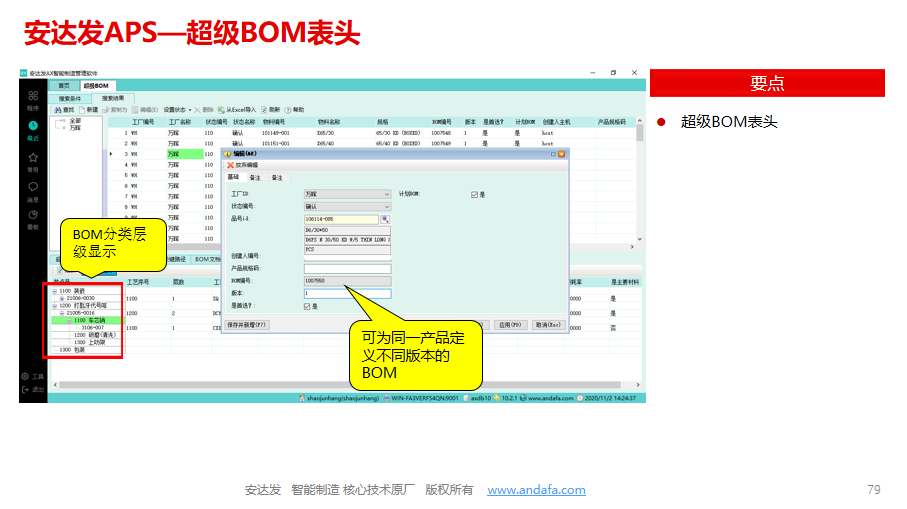The height and width of the screenshot is (509, 907).
Task: Switch to the 搜索结果 tab
Action: tap(113, 98)
